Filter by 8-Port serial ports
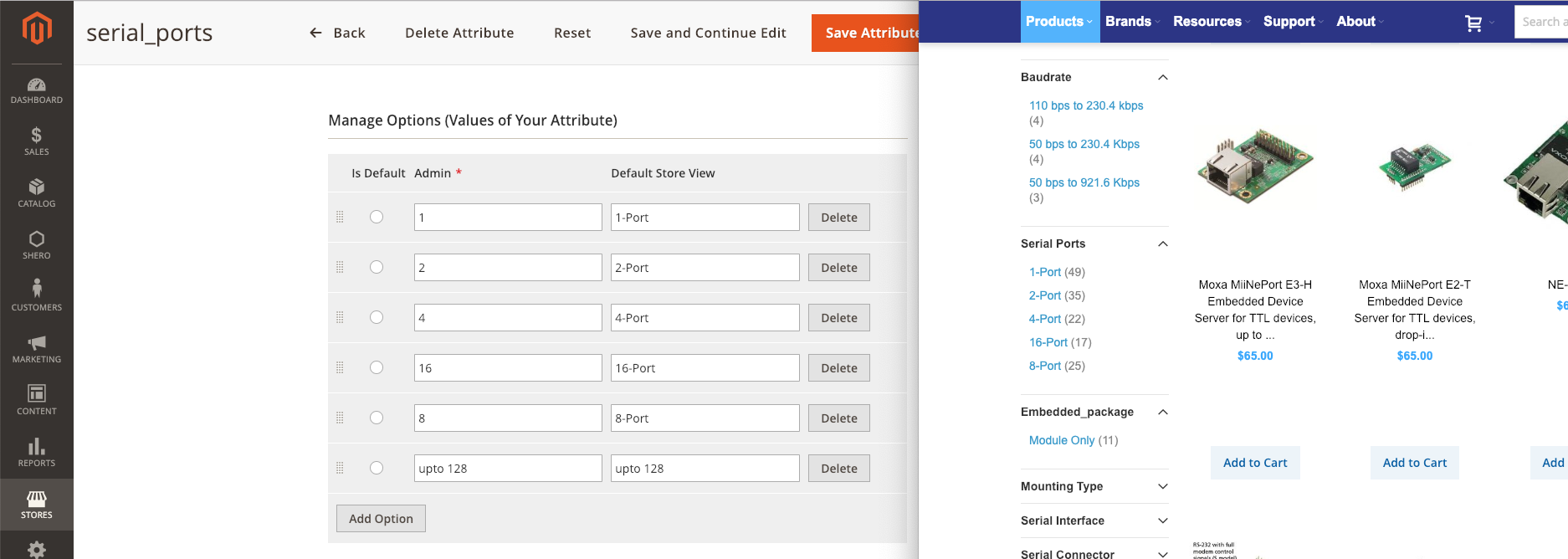Screen dimensions: 1568x559 pos(1045,366)
